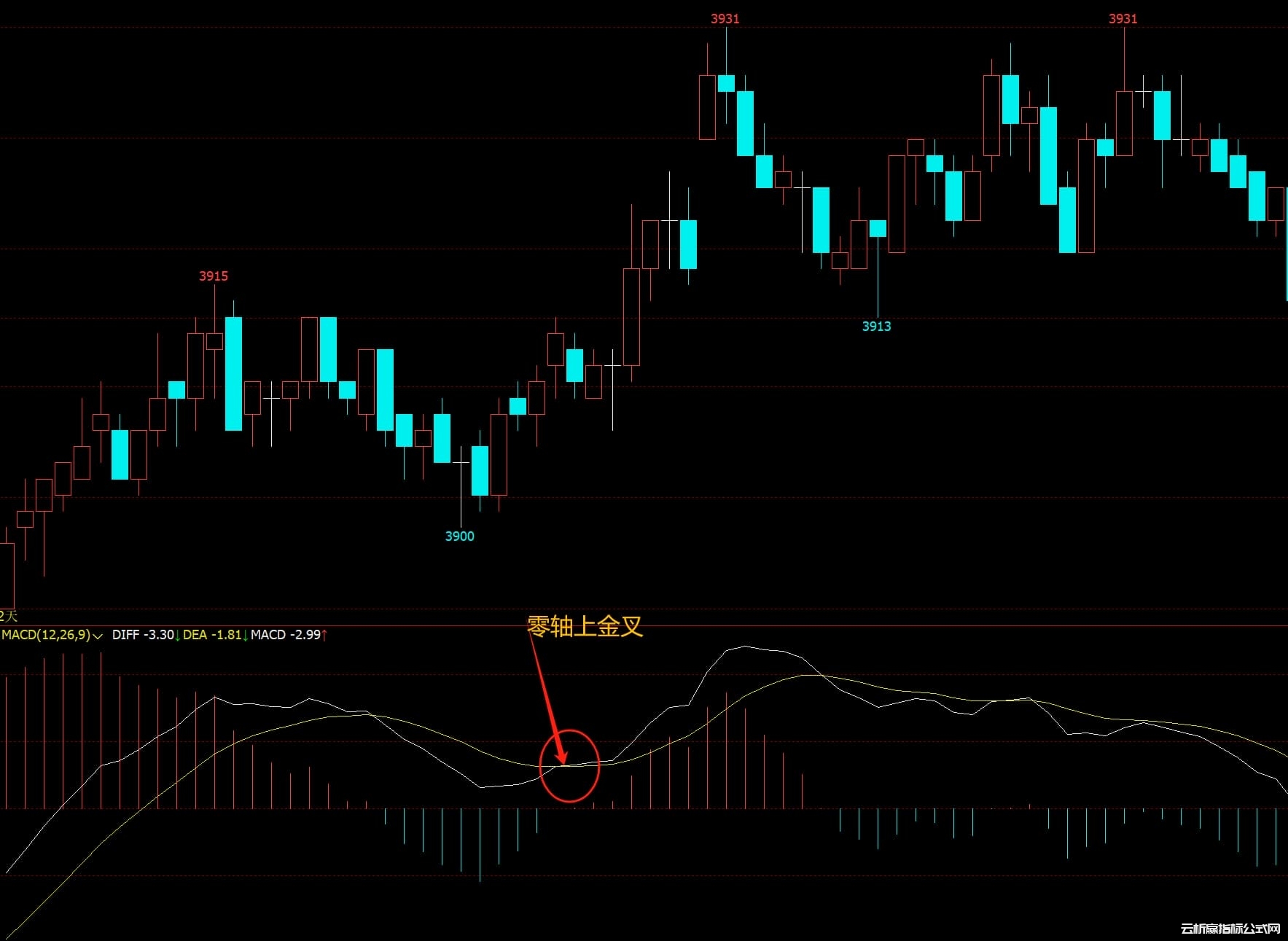Screen dimensions: 1288x941
Task: Click the 3915 high price label
Action: [x=214, y=276]
